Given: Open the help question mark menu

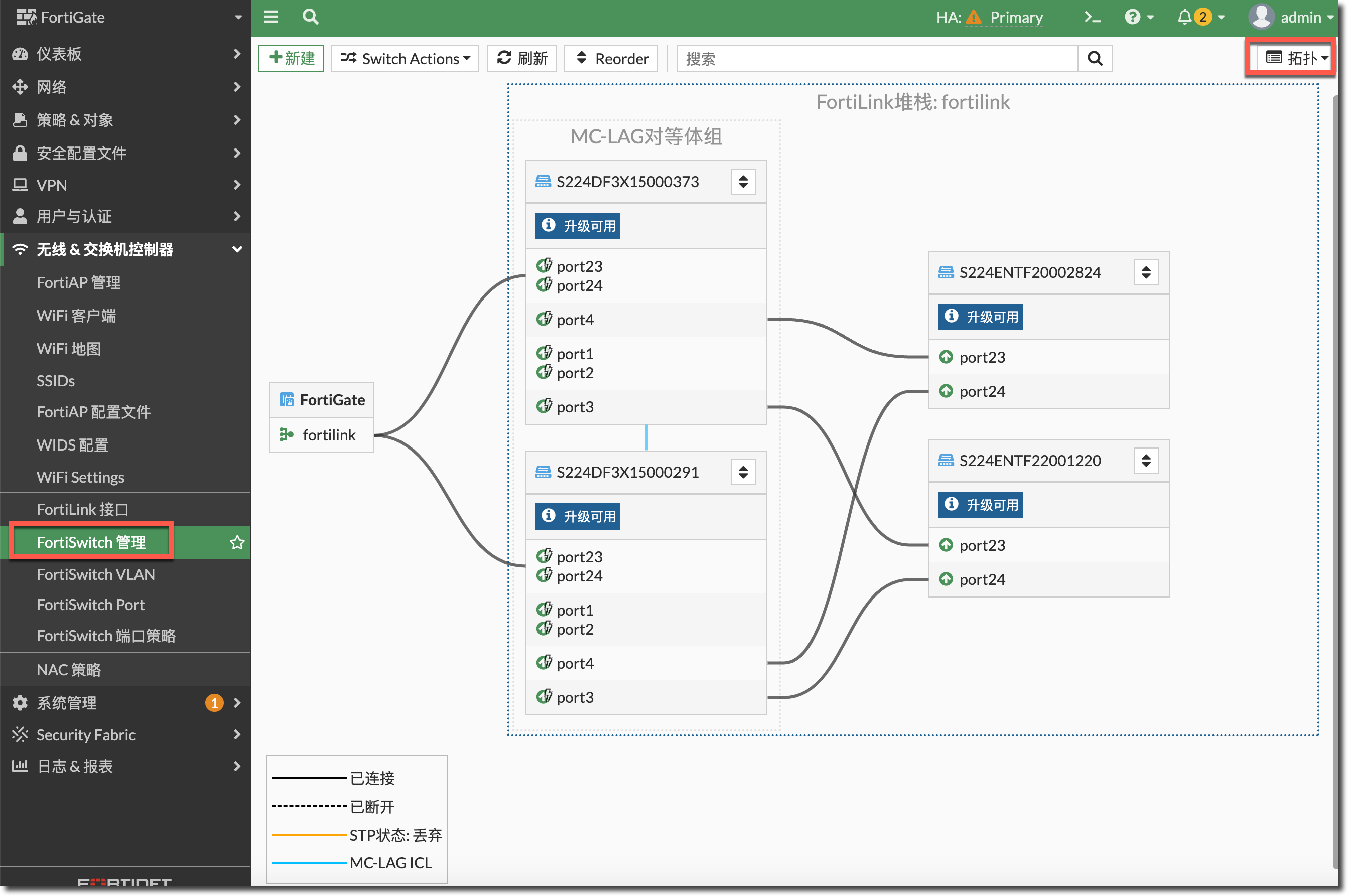Looking at the screenshot, I should (x=1139, y=17).
